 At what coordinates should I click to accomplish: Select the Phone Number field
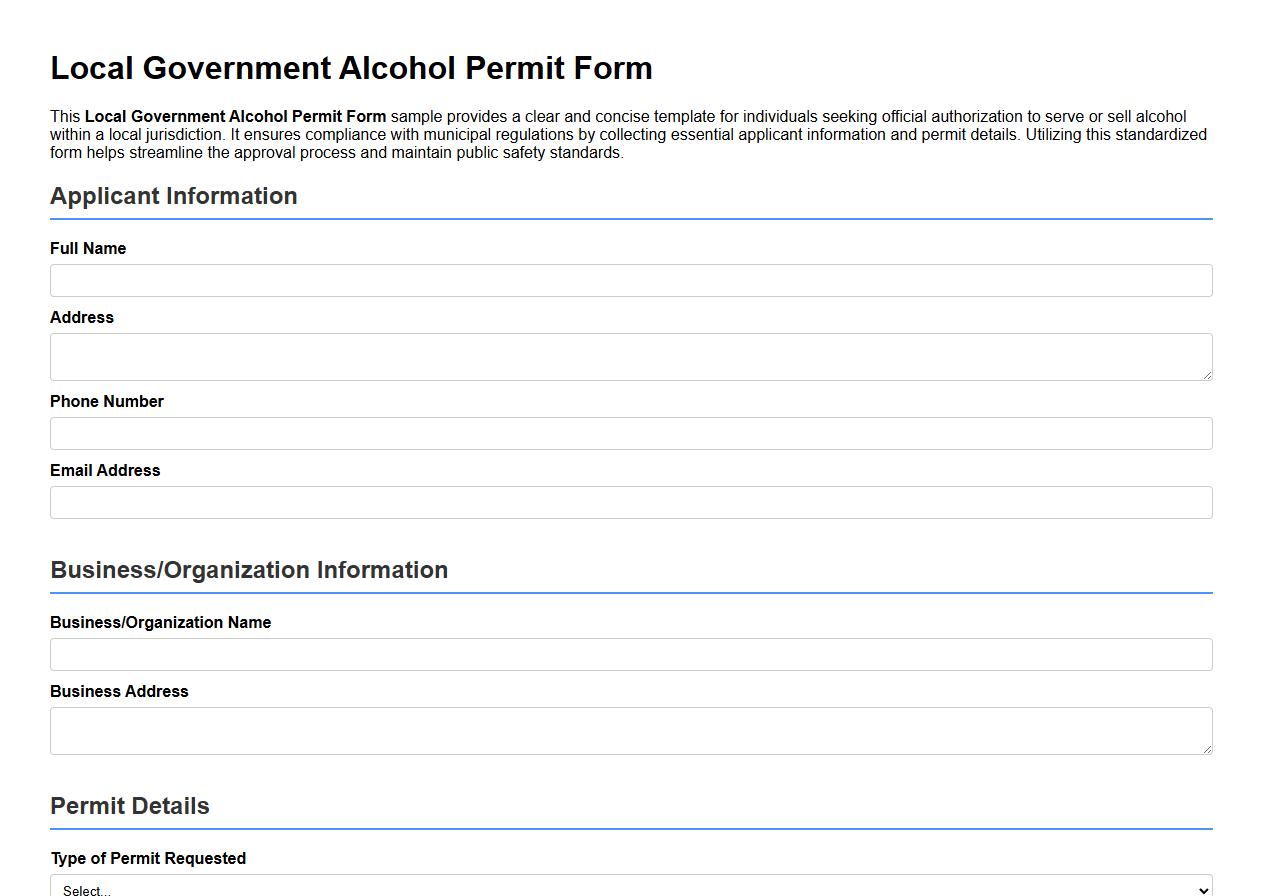[630, 433]
